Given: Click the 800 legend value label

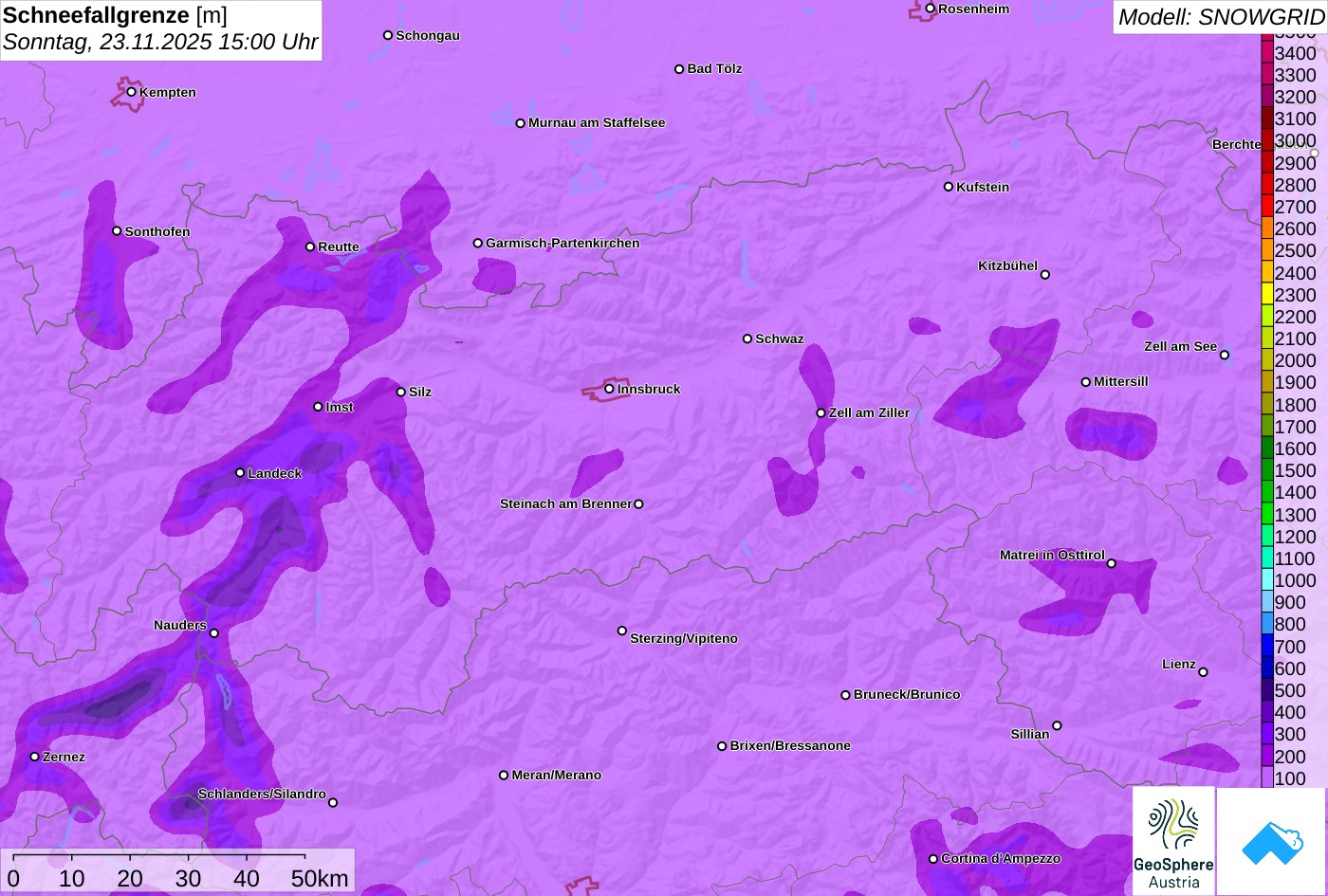Looking at the screenshot, I should click(1290, 624).
